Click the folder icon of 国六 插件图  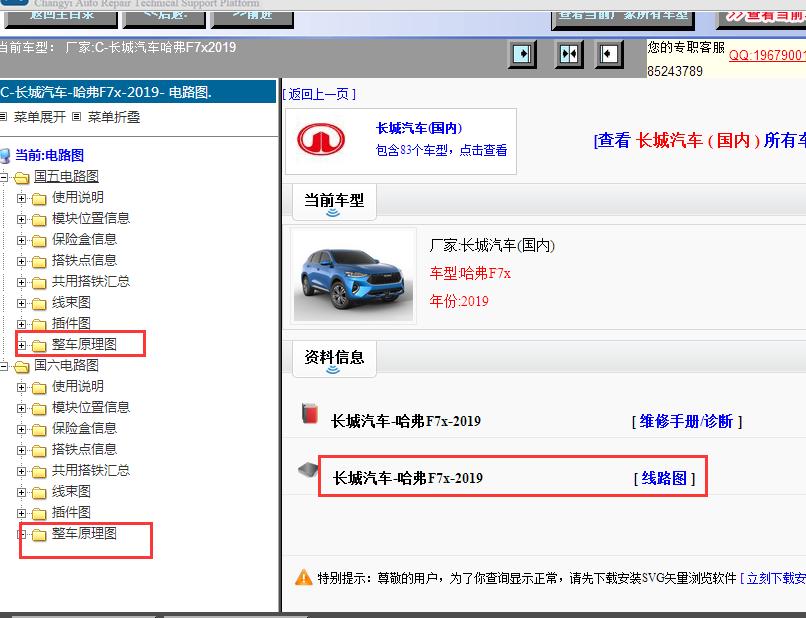click(39, 514)
